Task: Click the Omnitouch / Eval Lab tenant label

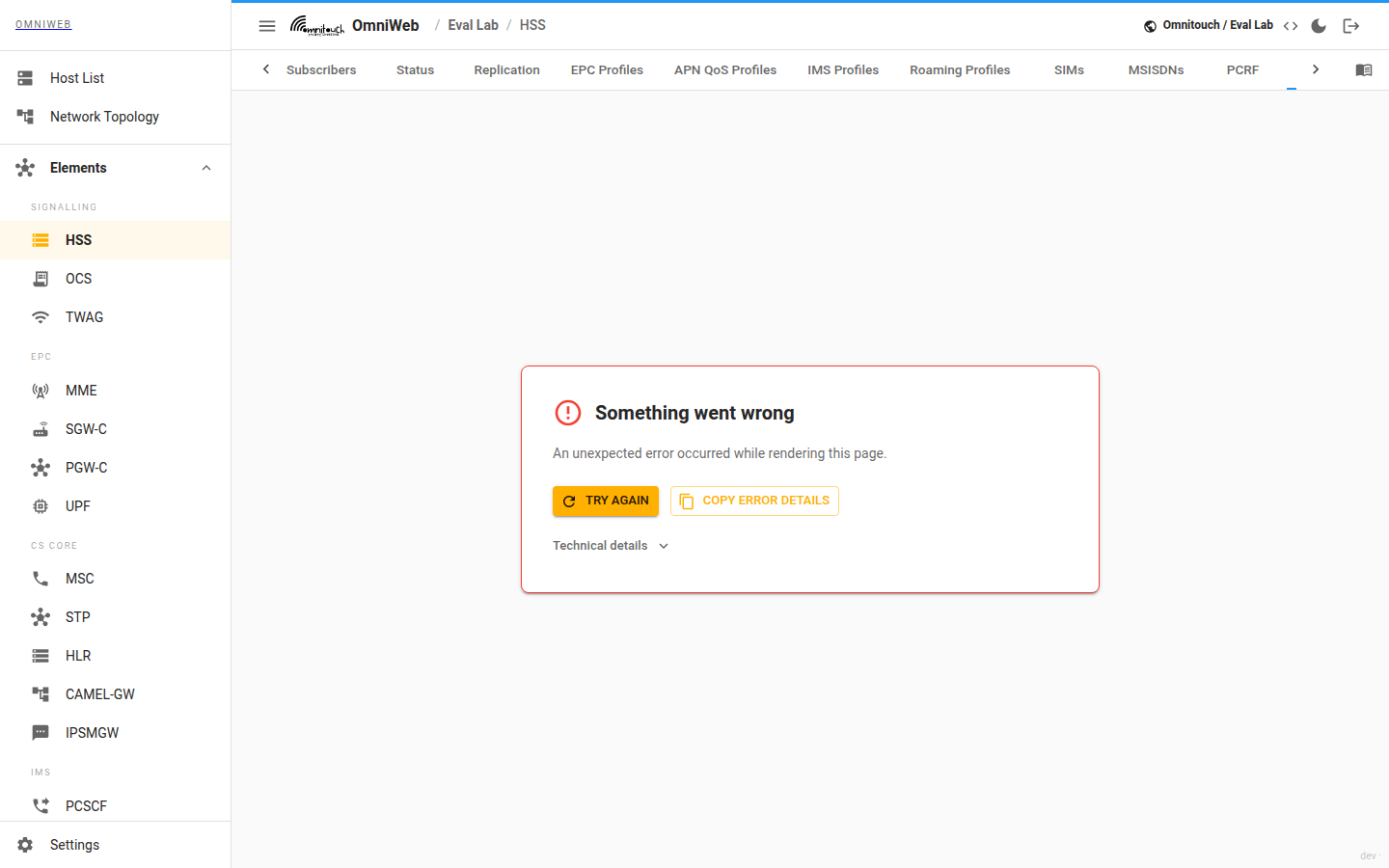Action: pyautogui.click(x=1217, y=25)
